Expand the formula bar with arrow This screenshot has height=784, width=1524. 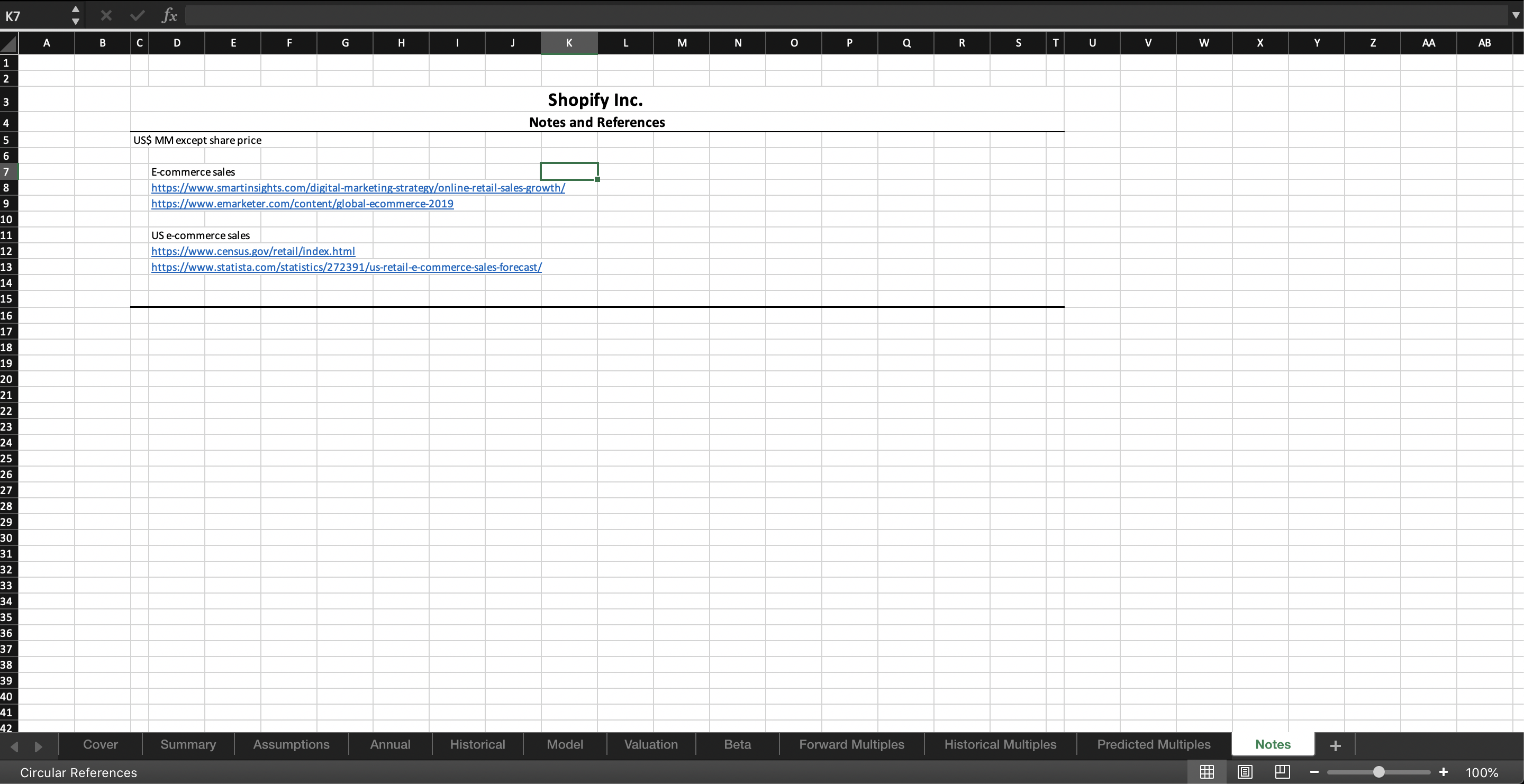point(1515,16)
